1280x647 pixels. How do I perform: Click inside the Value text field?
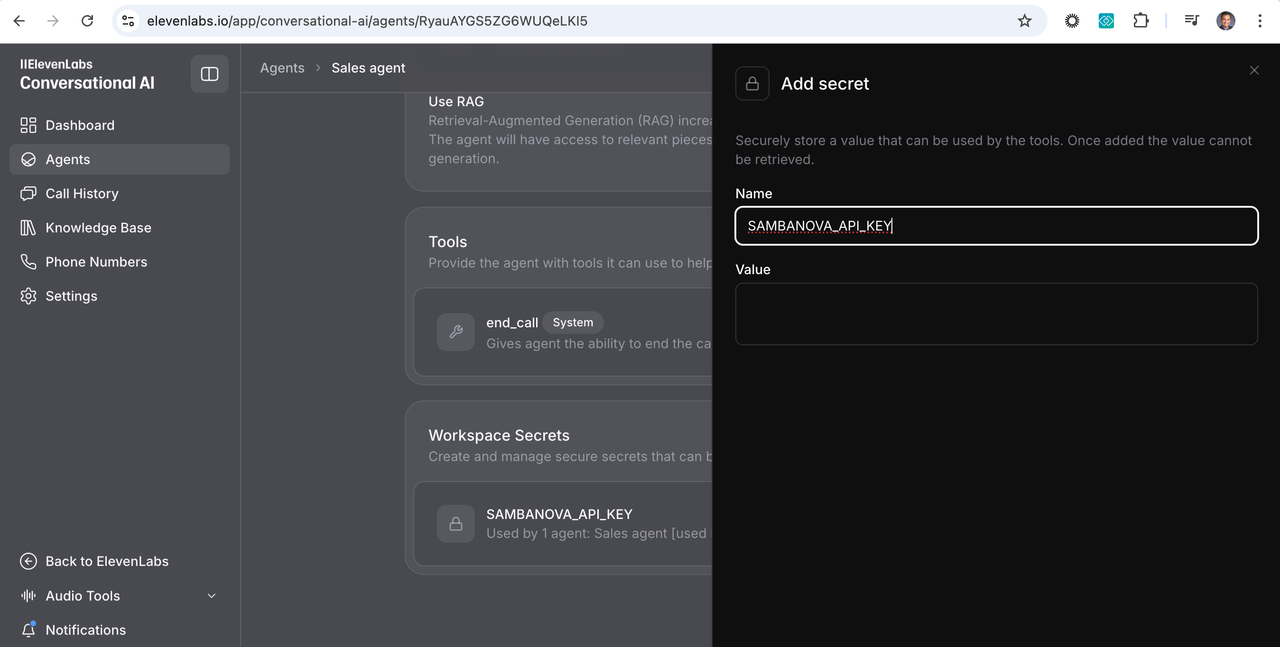(996, 313)
